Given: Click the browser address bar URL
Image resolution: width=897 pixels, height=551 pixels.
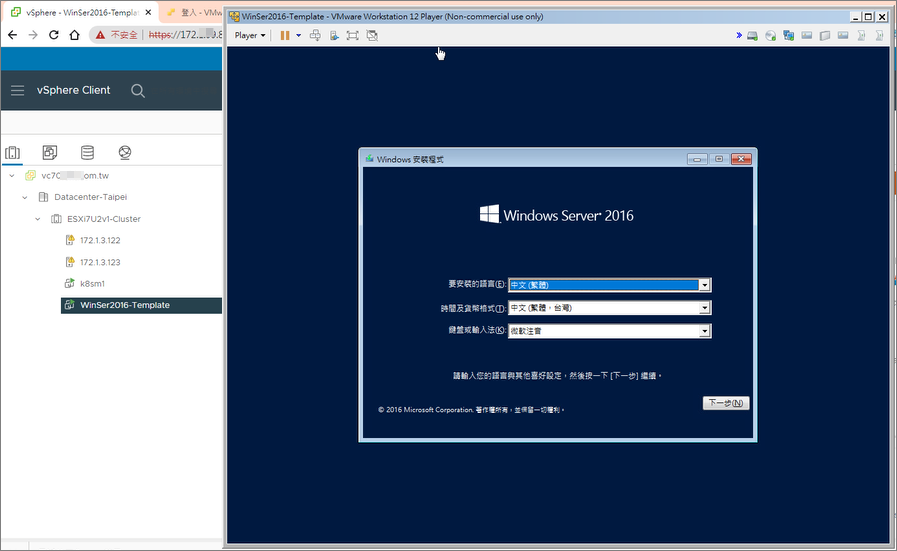Looking at the screenshot, I should 185,35.
